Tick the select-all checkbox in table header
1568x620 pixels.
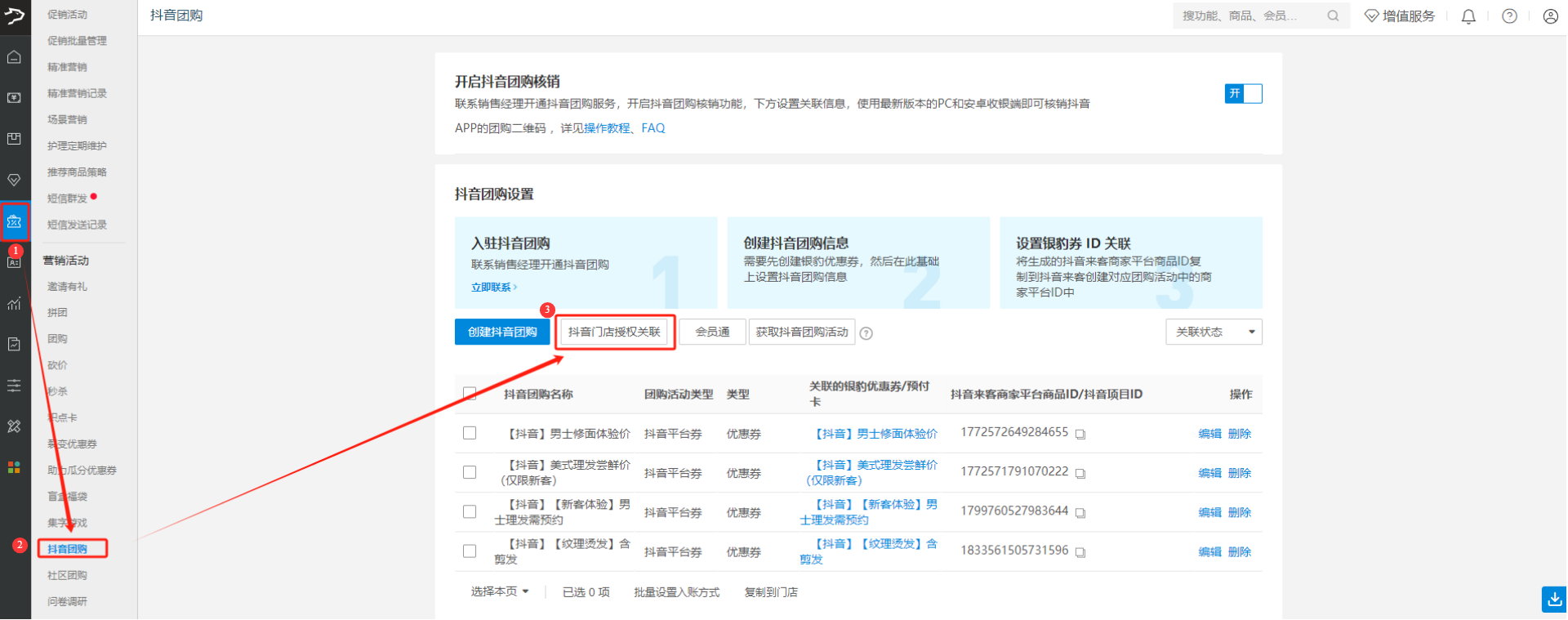(x=470, y=394)
